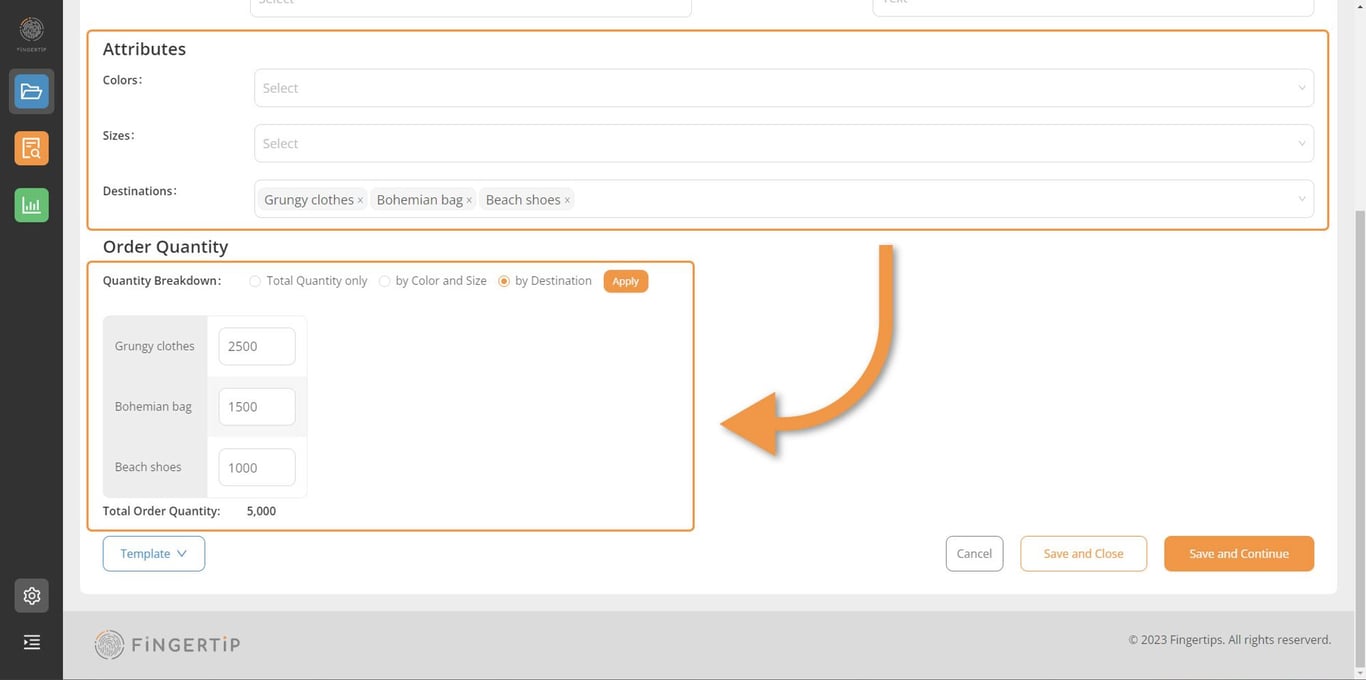Toggle the sidebar menu list icon

click(31, 642)
